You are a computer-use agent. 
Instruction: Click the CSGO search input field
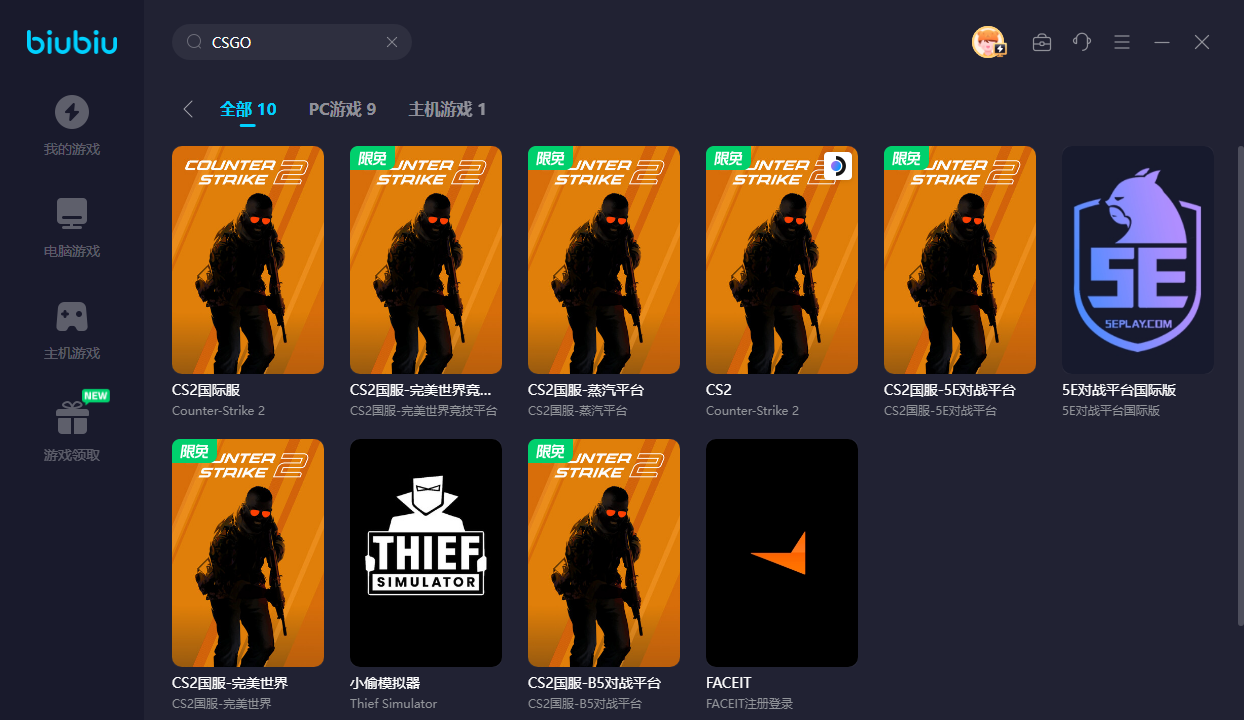pos(292,42)
